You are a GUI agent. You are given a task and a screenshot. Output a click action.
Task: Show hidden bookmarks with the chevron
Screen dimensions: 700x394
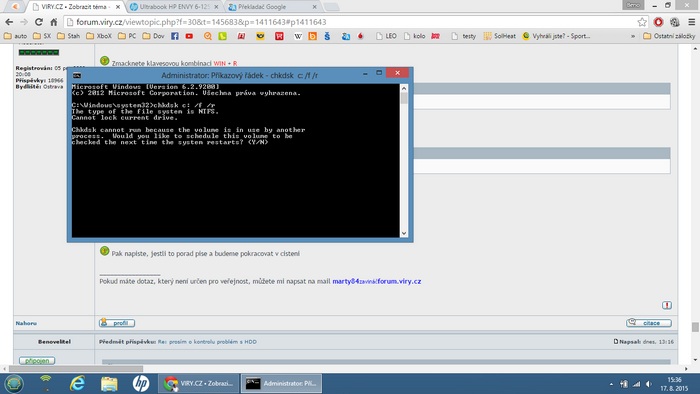(x=633, y=36)
